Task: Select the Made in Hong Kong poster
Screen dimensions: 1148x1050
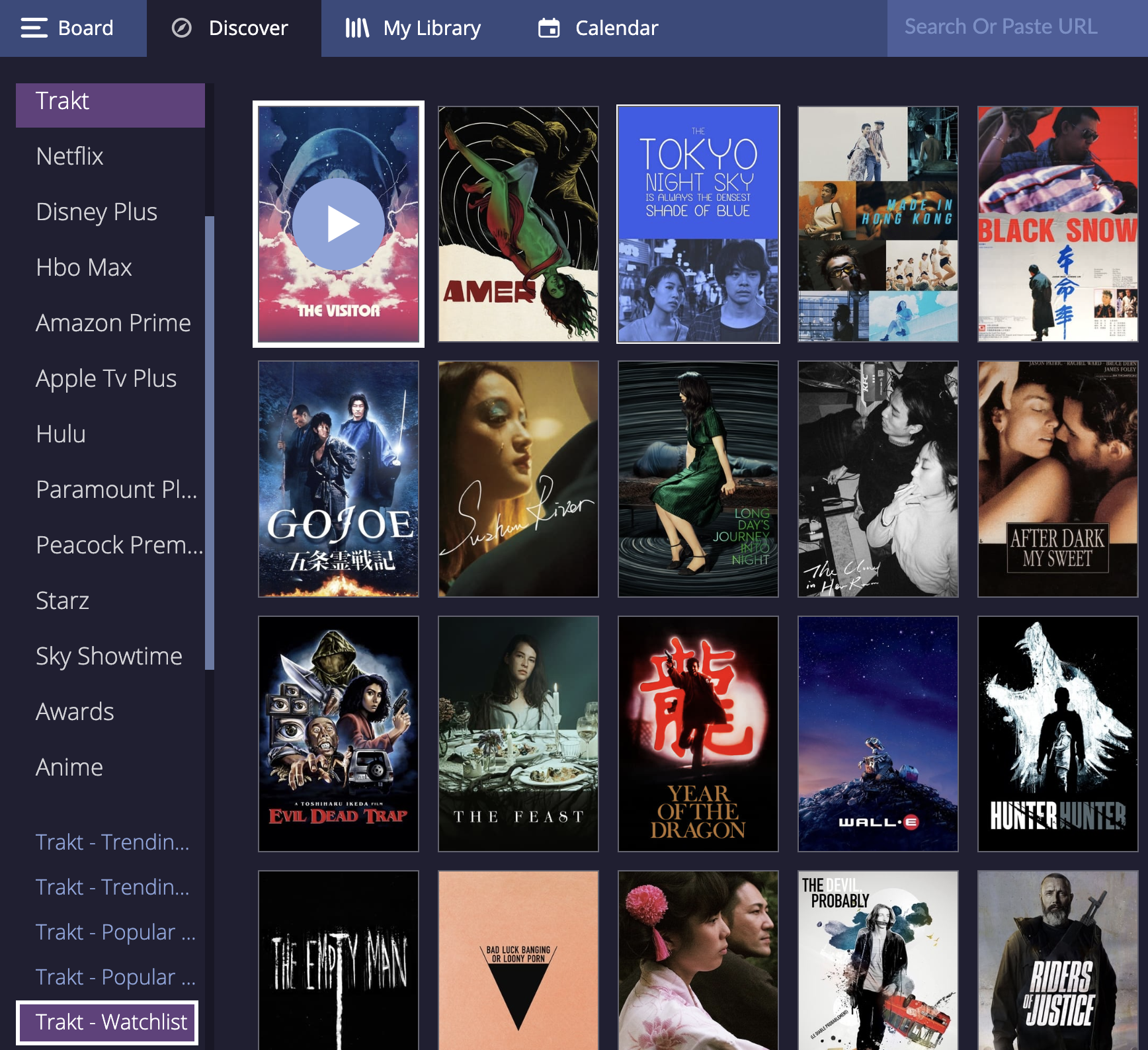Action: tap(878, 224)
